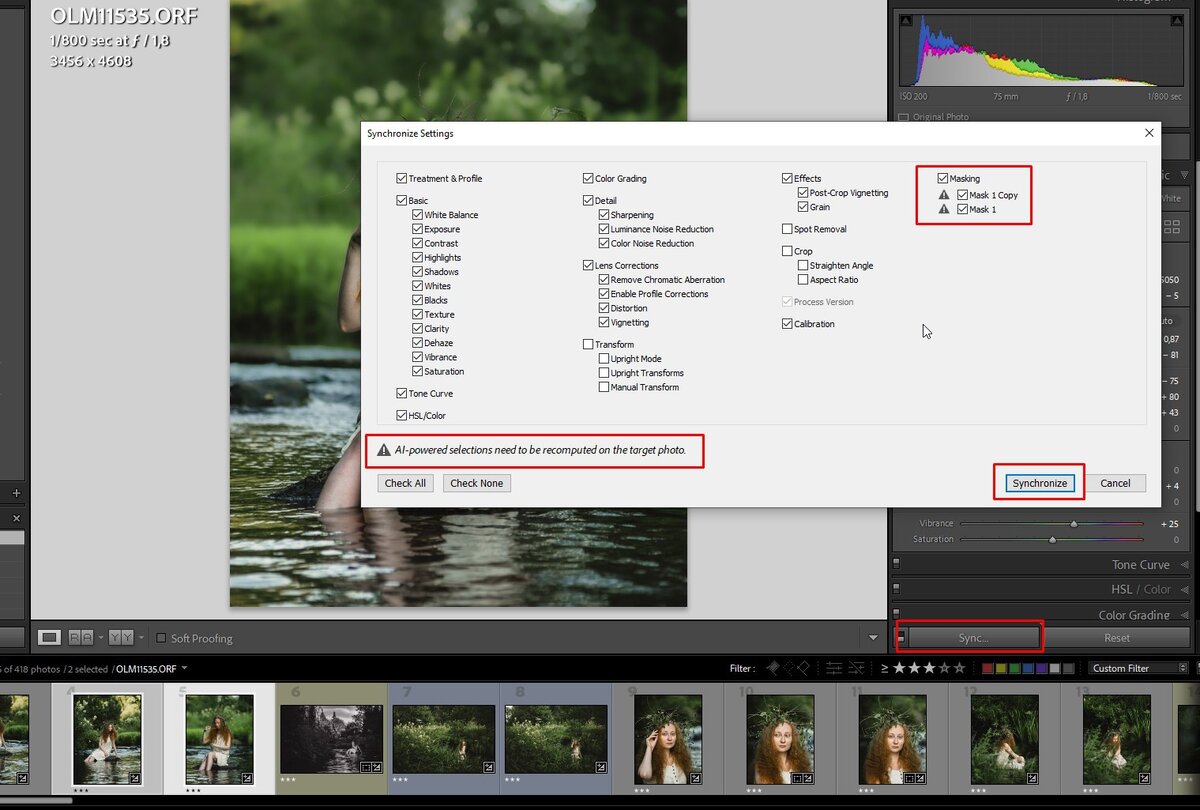The height and width of the screenshot is (810, 1200).
Task: Switch to Reference view RA icon
Action: click(x=81, y=637)
